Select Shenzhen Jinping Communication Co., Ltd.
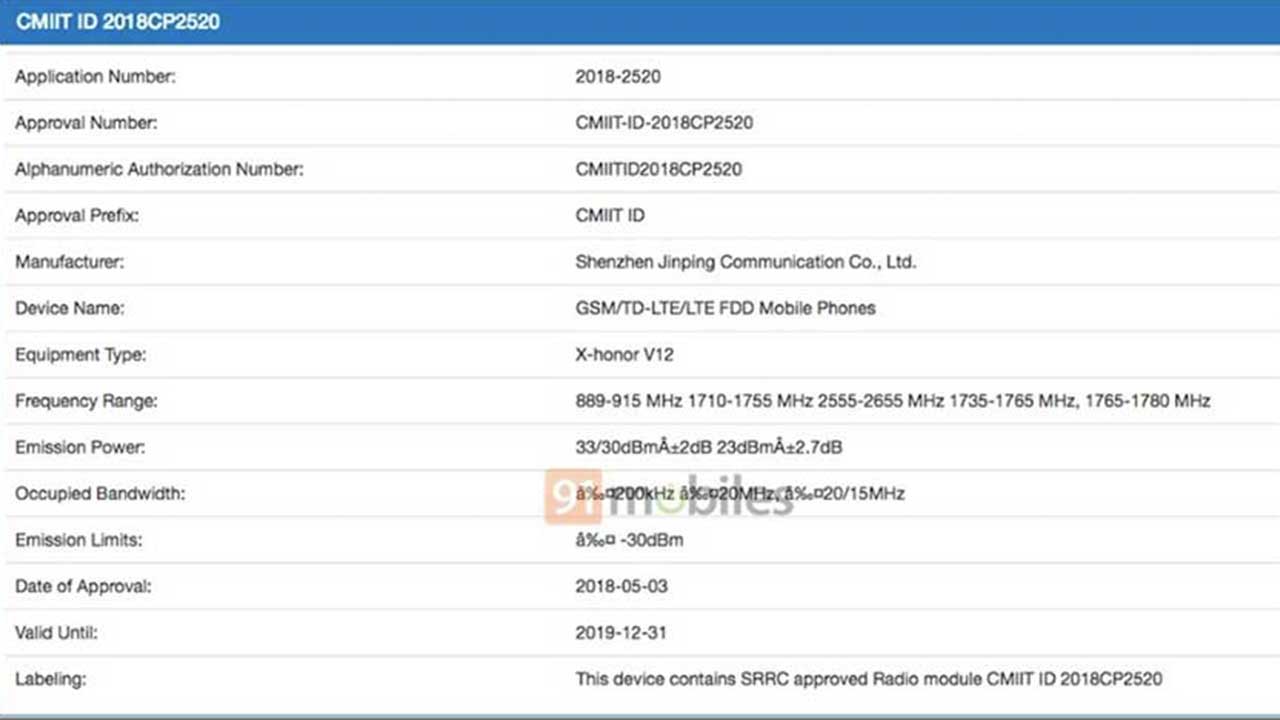 point(746,262)
